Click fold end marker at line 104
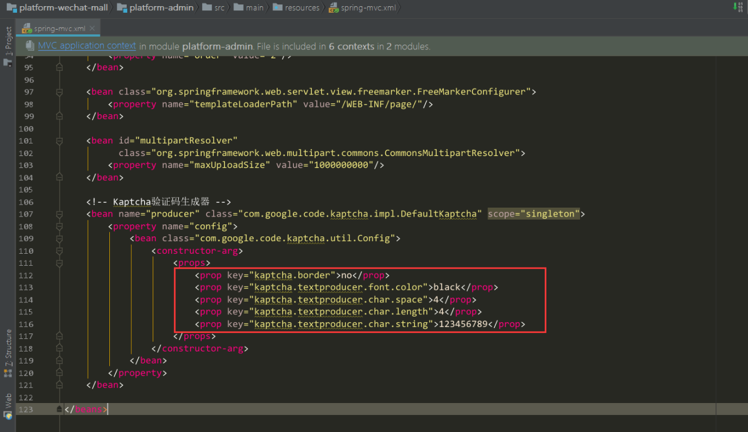This screenshot has height=432, width=748. pyautogui.click(x=59, y=177)
